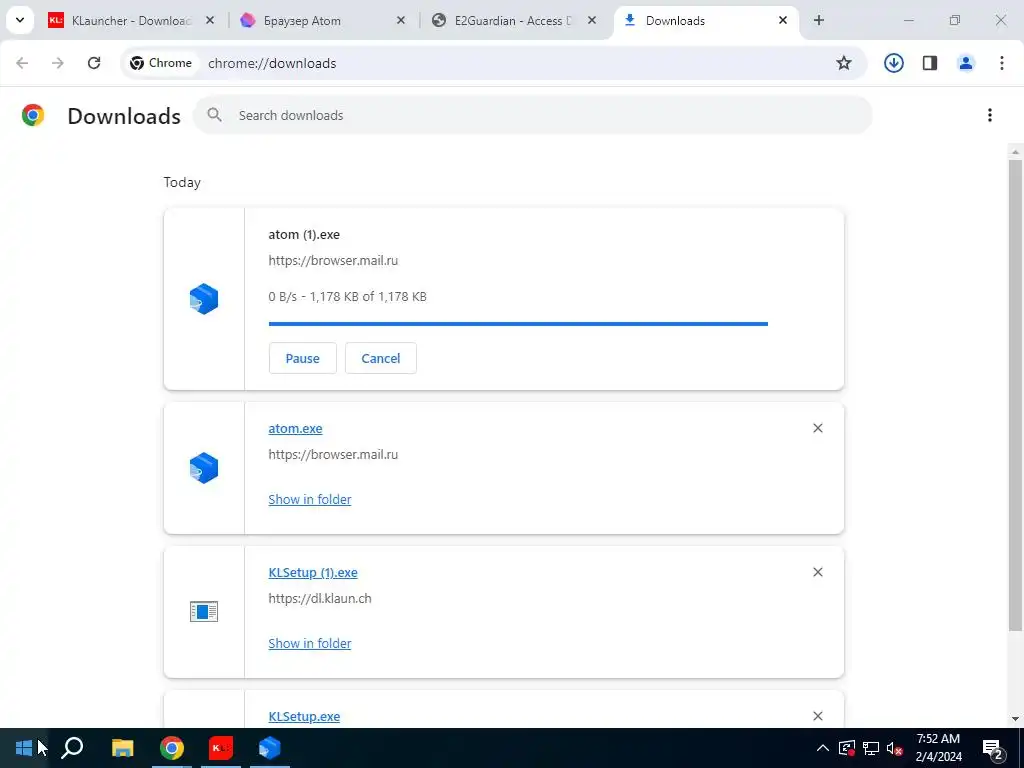Click the https://dl.klaun.ch source text
1024x768 pixels.
pos(320,598)
